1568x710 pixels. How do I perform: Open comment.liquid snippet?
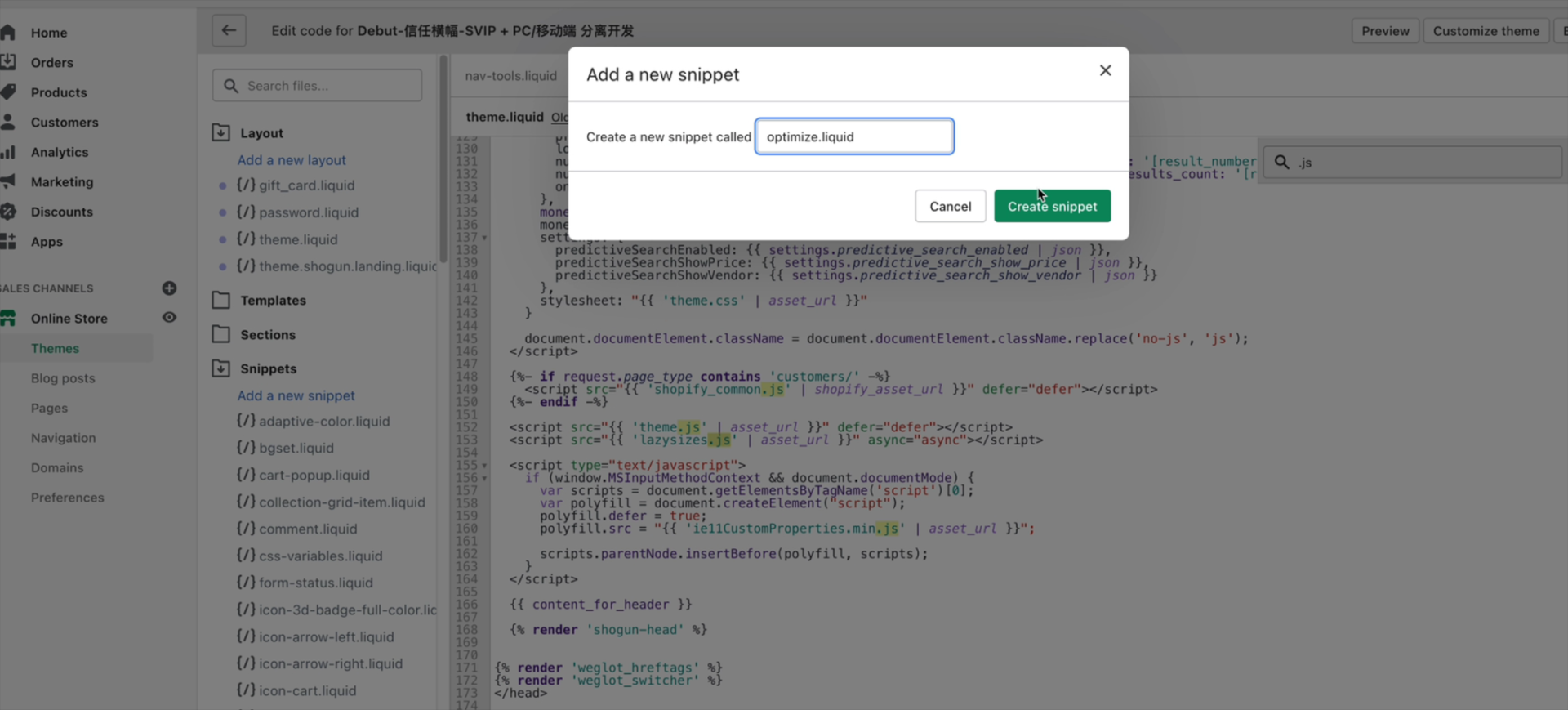tap(308, 529)
